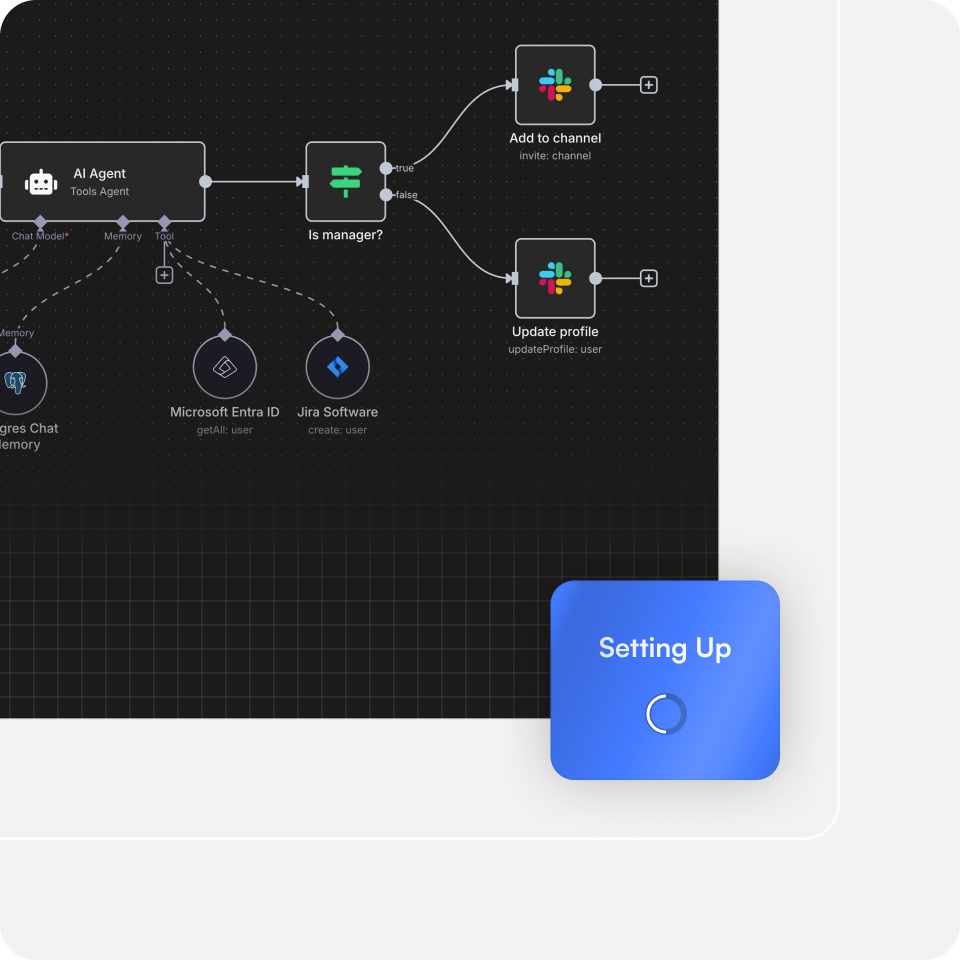The height and width of the screenshot is (960, 960).
Task: Click the Add to channel output port
Action: click(x=595, y=85)
